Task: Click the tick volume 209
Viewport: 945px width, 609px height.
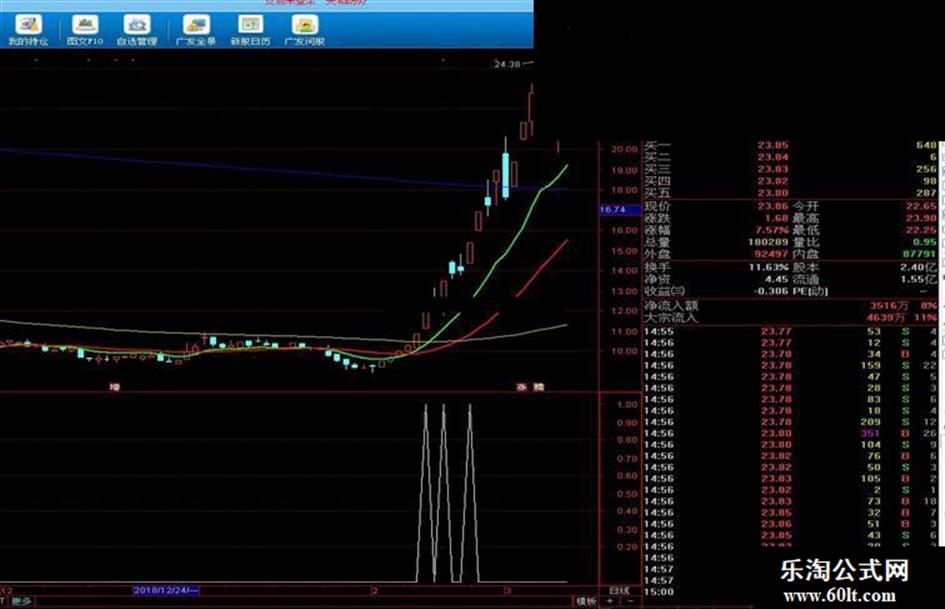Action: click(870, 421)
